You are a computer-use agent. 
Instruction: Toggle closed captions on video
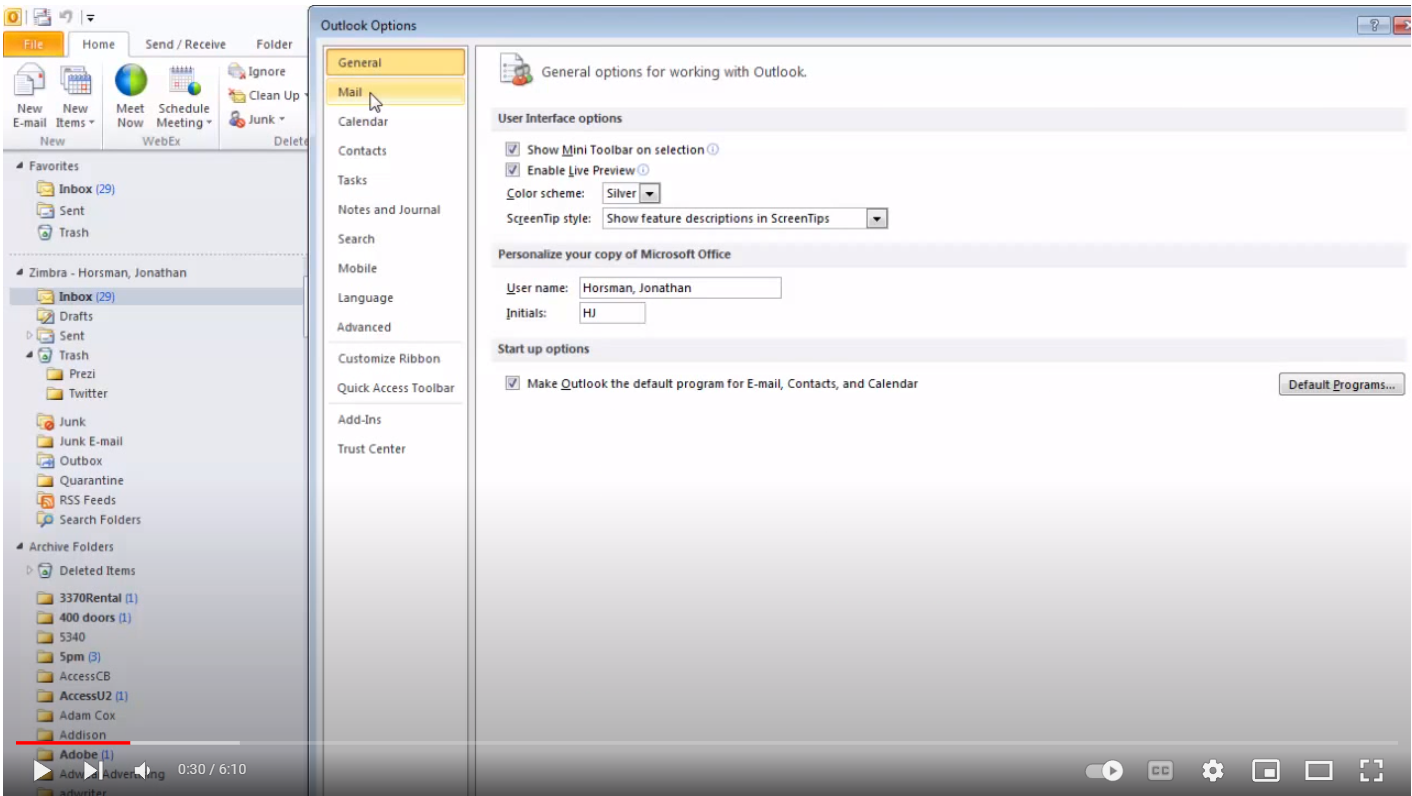[1160, 771]
